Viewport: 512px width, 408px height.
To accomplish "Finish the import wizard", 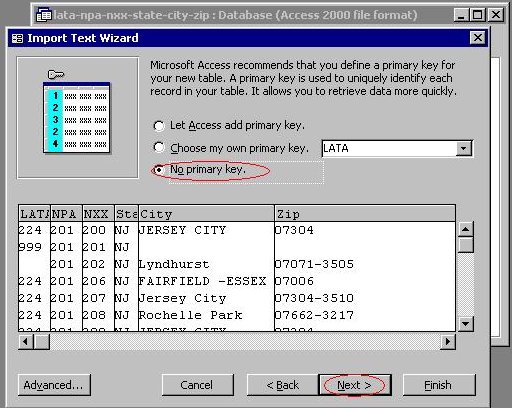I will click(439, 385).
